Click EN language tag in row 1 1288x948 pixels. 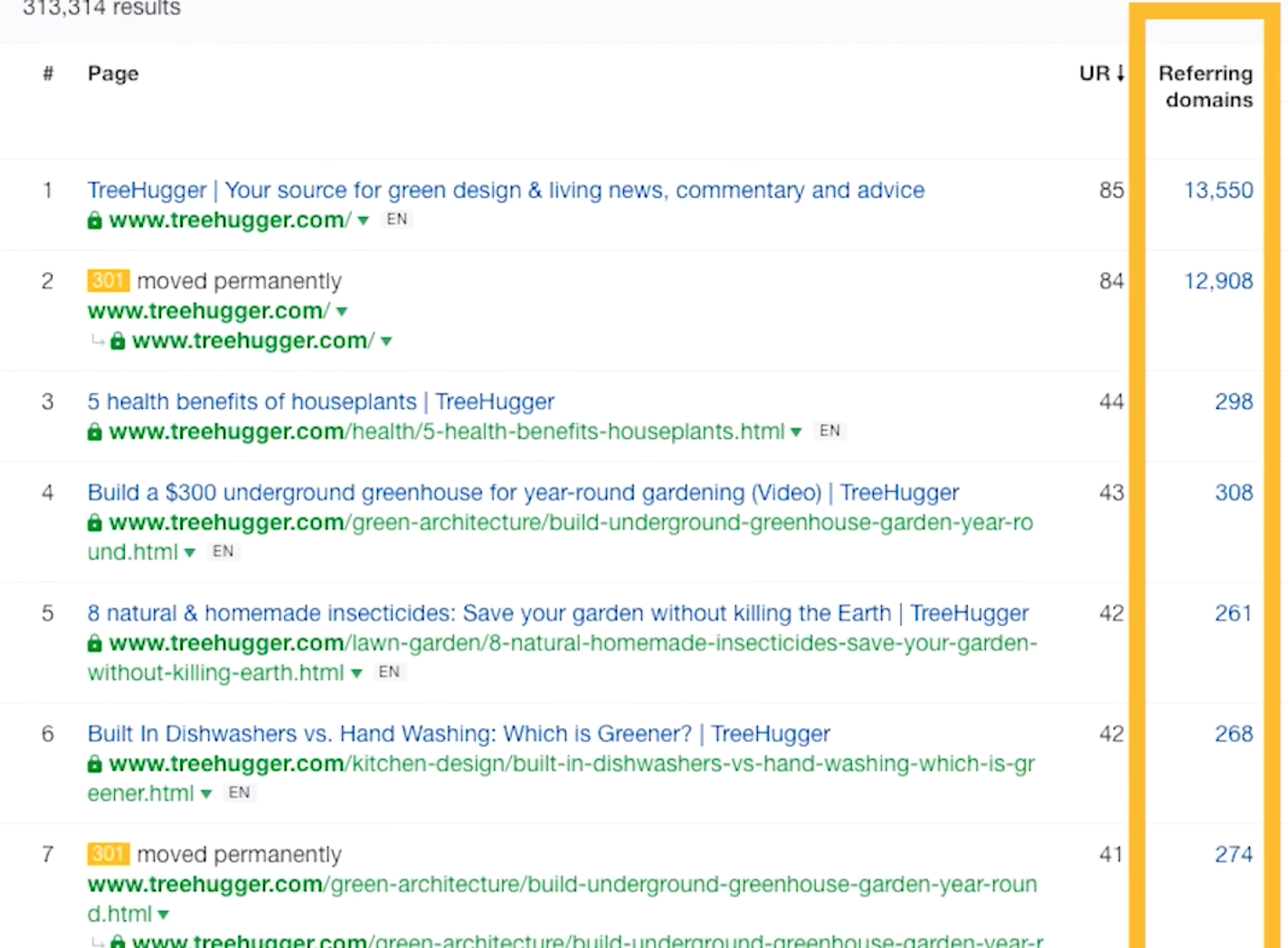(x=397, y=219)
